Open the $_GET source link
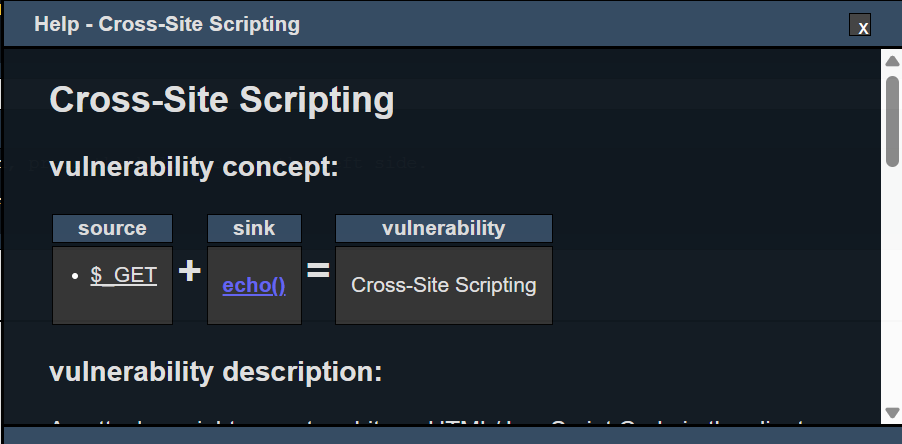 (x=123, y=275)
